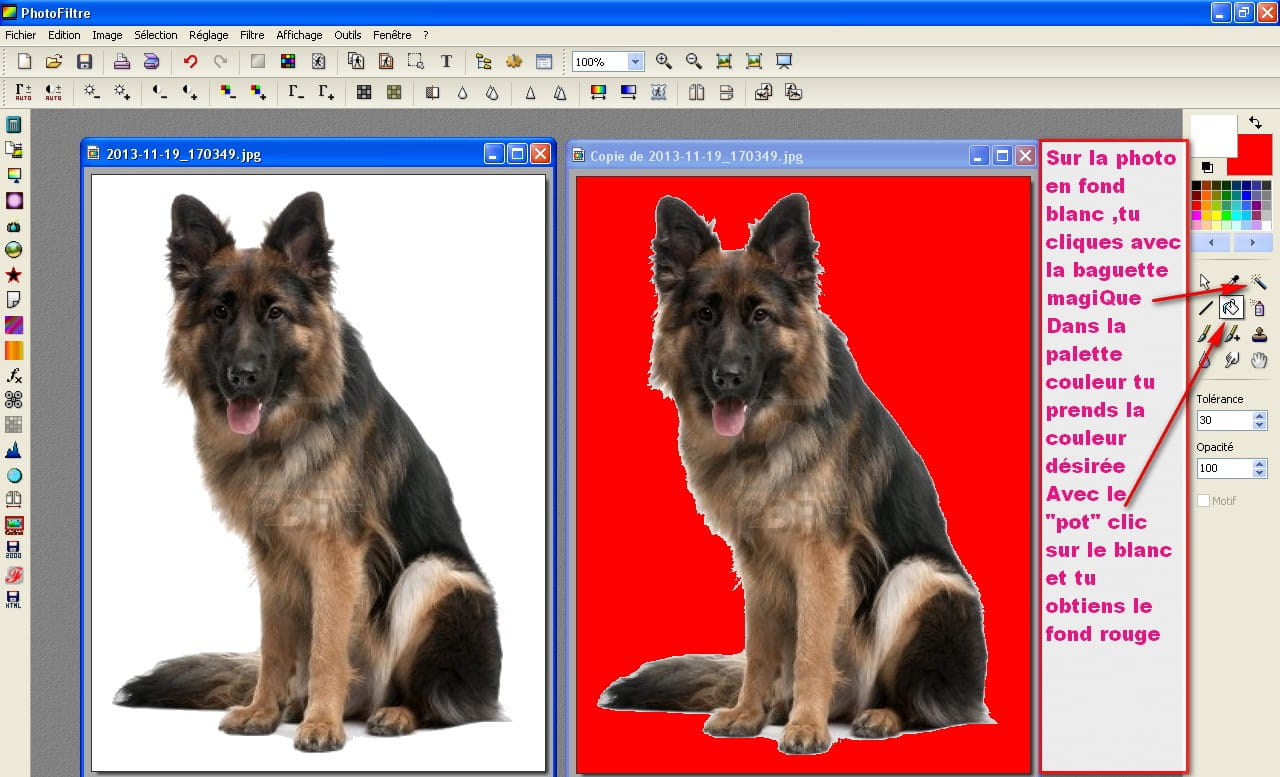Decrease Tolérance with its down arrow
Screen dimensions: 1280x777
[1260, 425]
